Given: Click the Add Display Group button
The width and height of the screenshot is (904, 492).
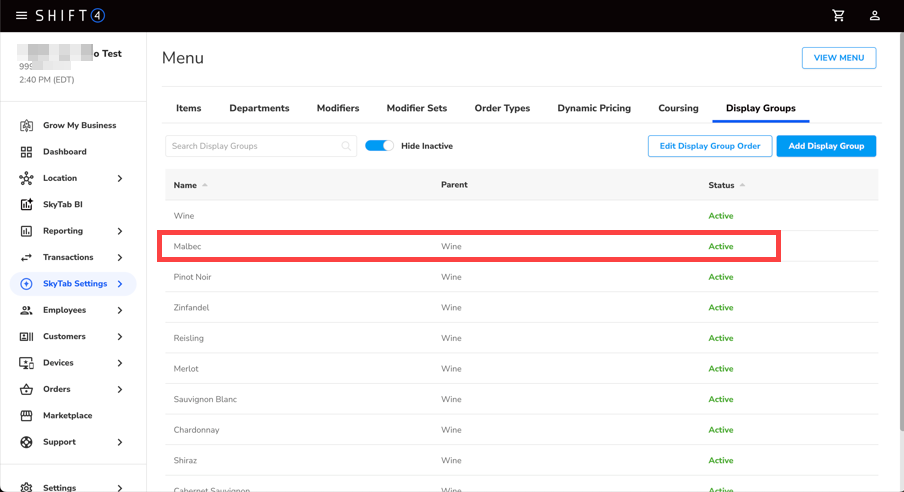Looking at the screenshot, I should click(826, 146).
